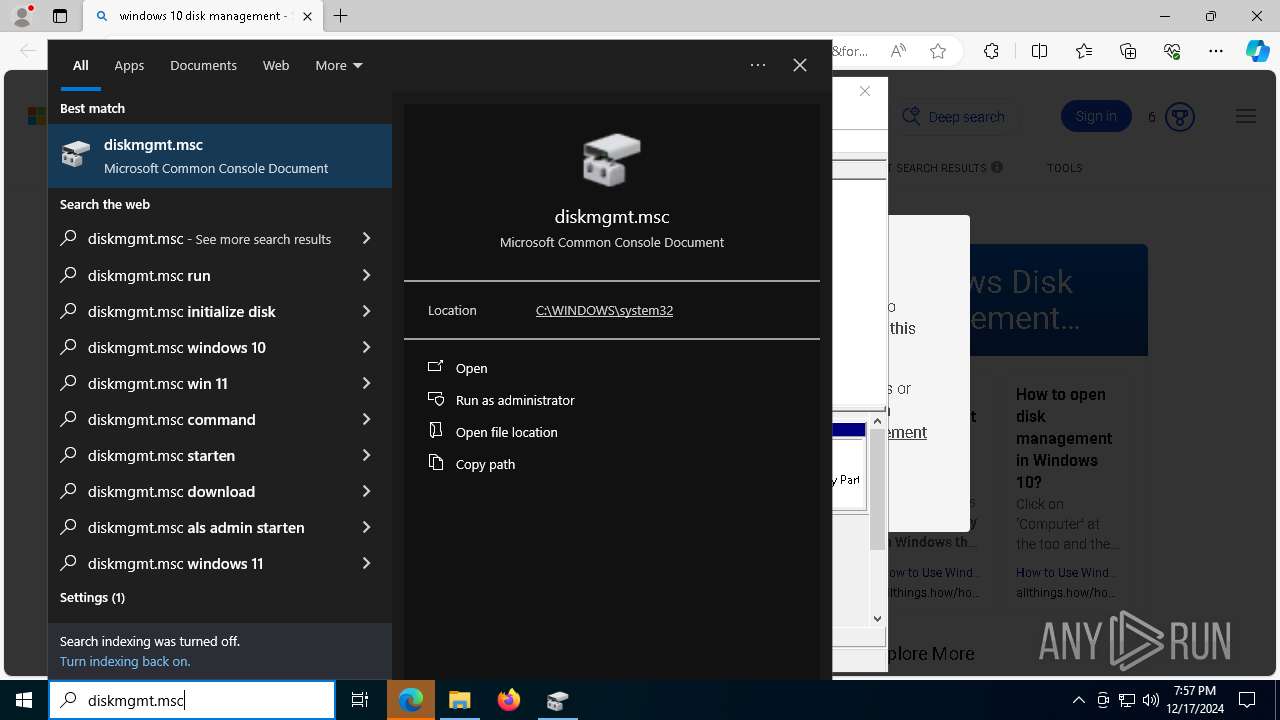Viewport: 1280px width, 720px height.
Task: Open Bing hamburger menu icon
Action: click(x=1245, y=117)
